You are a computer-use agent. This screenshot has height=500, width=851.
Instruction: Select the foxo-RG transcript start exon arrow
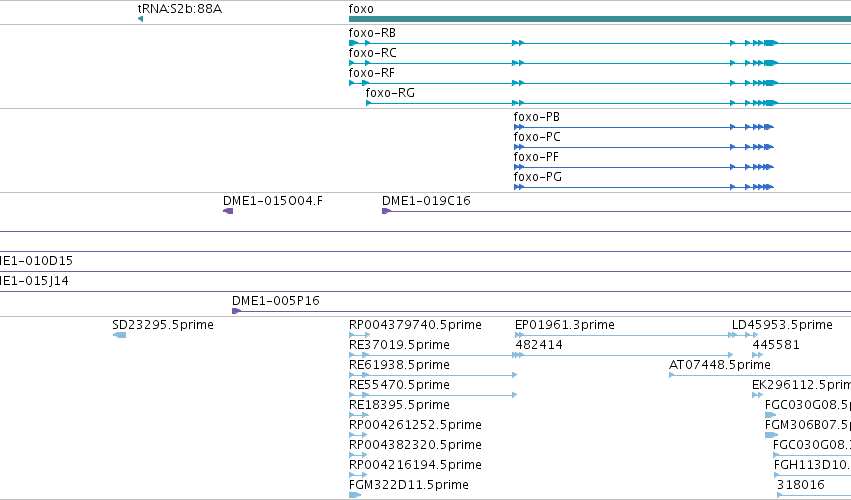[x=369, y=103]
